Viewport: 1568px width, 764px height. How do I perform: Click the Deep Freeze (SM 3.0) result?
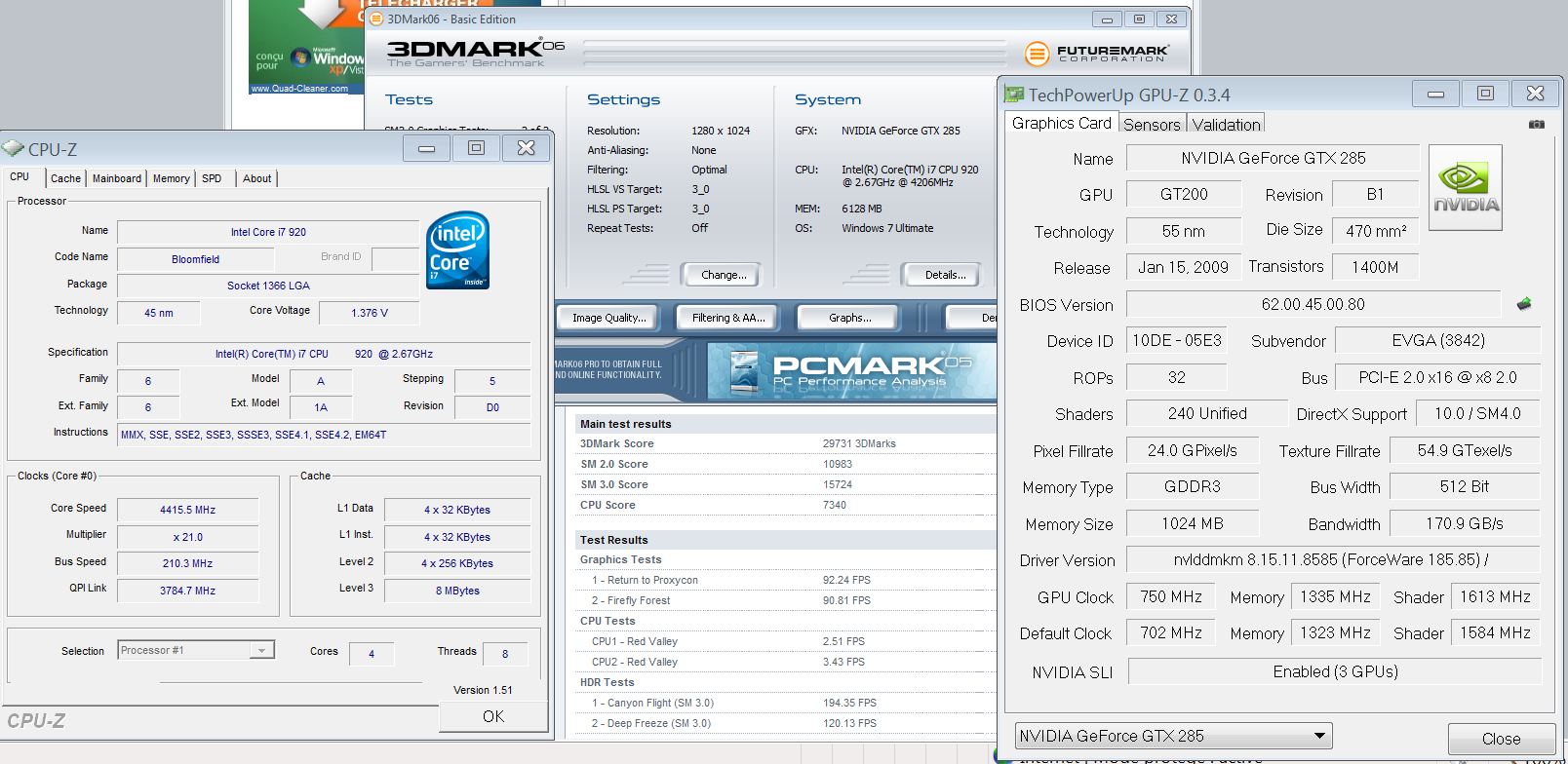pyautogui.click(x=785, y=723)
